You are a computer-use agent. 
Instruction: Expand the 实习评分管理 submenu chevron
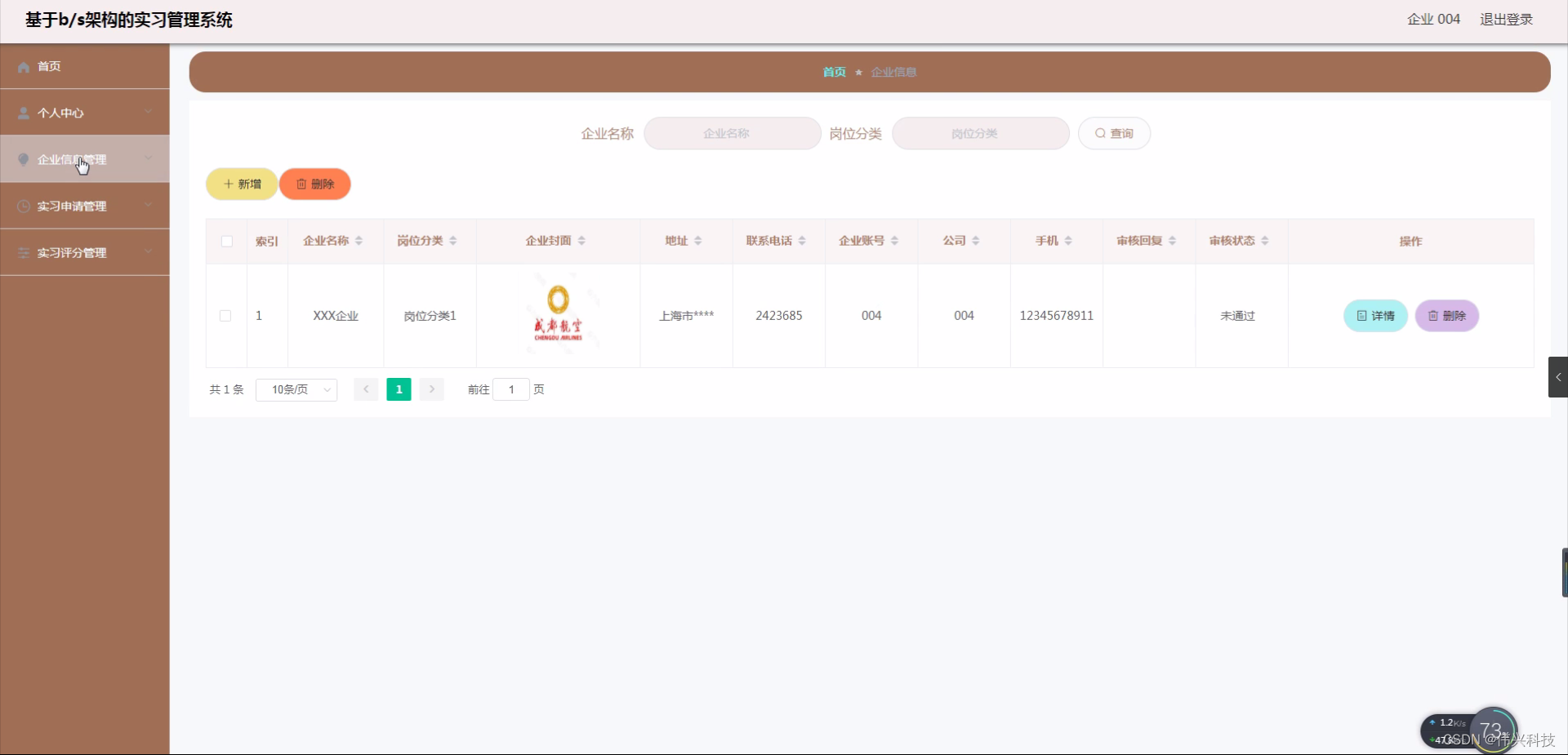(149, 252)
